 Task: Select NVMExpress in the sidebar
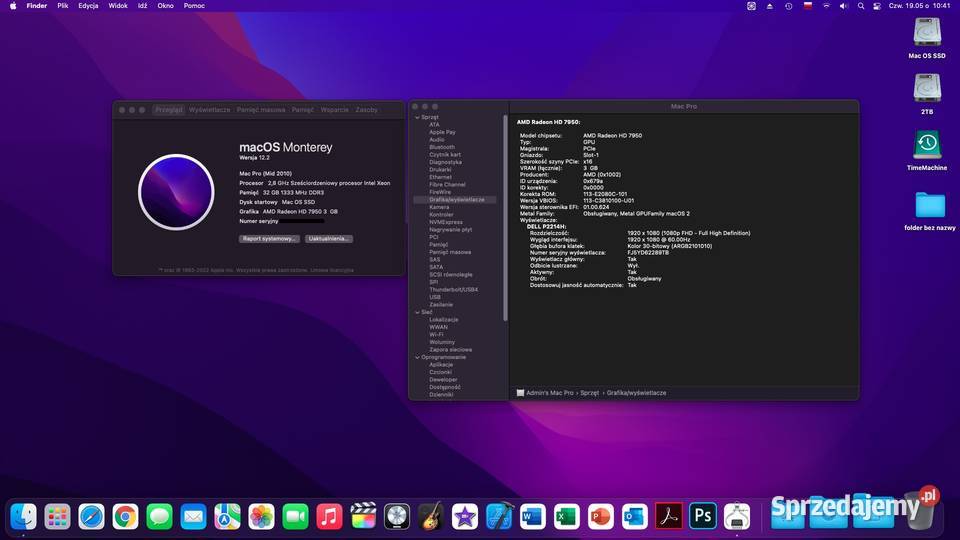click(446, 222)
